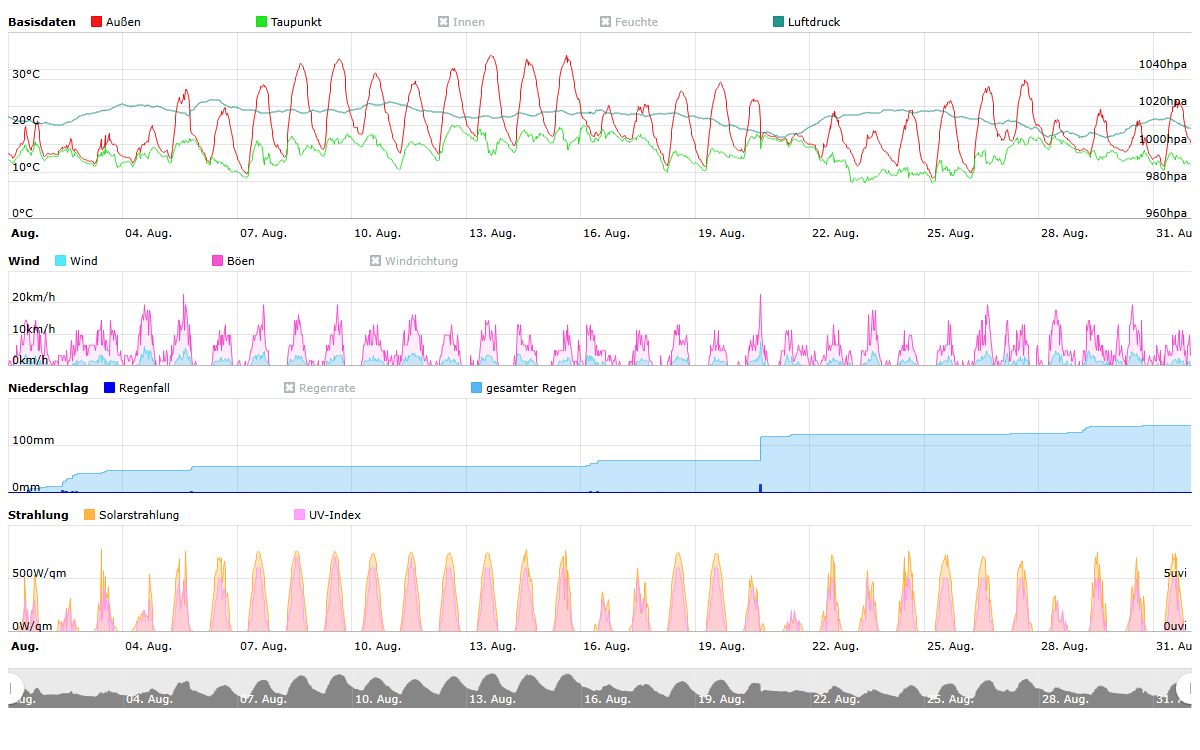
Task: Show the greyed-out Regenrate series
Action: [x=290, y=388]
